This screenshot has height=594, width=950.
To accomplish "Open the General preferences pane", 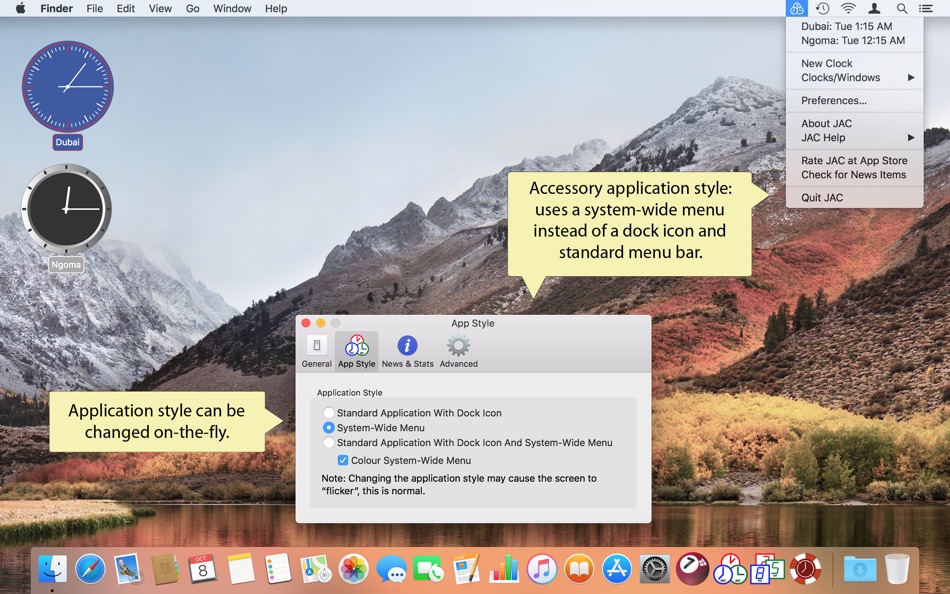I will [x=316, y=350].
